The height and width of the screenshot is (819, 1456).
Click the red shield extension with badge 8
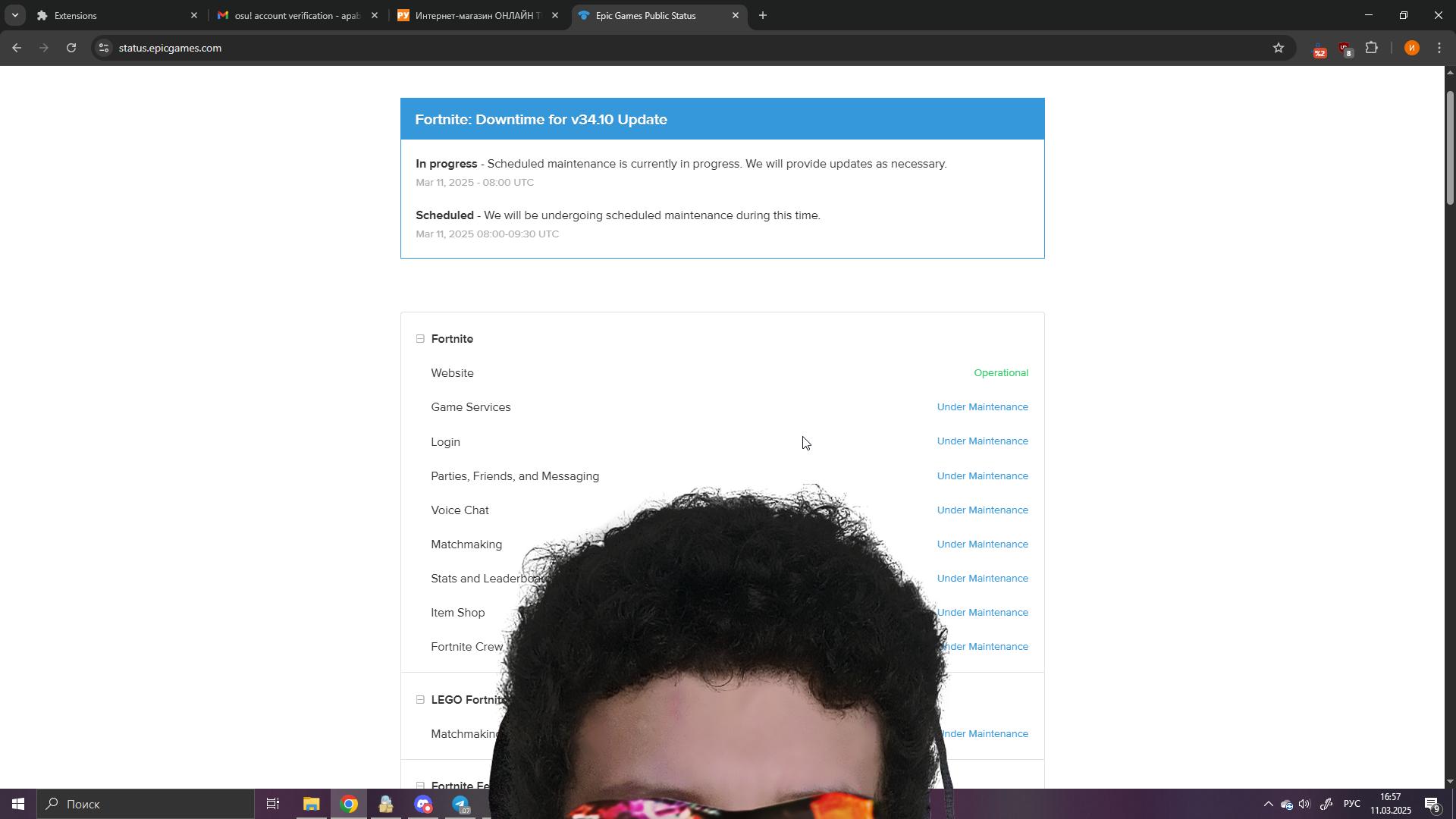pos(1345,49)
